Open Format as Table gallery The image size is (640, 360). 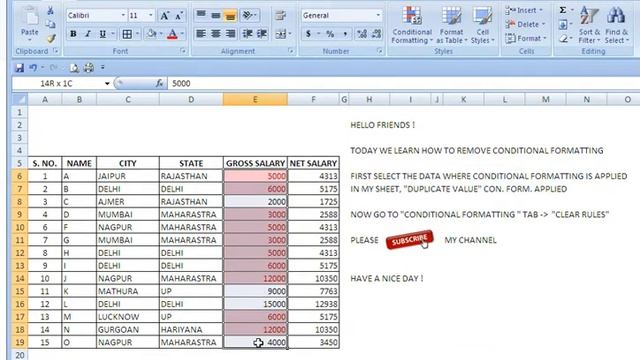452,24
